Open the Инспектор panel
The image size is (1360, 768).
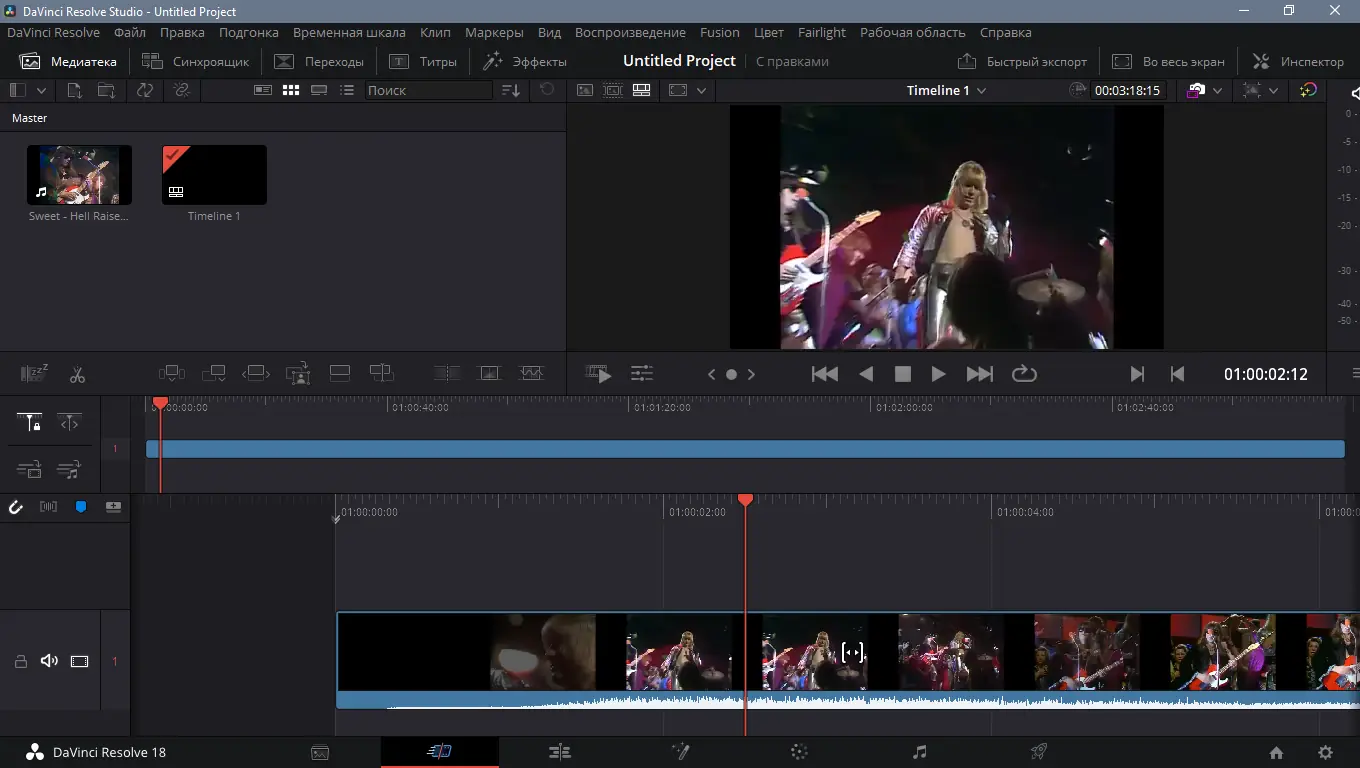pos(1298,61)
